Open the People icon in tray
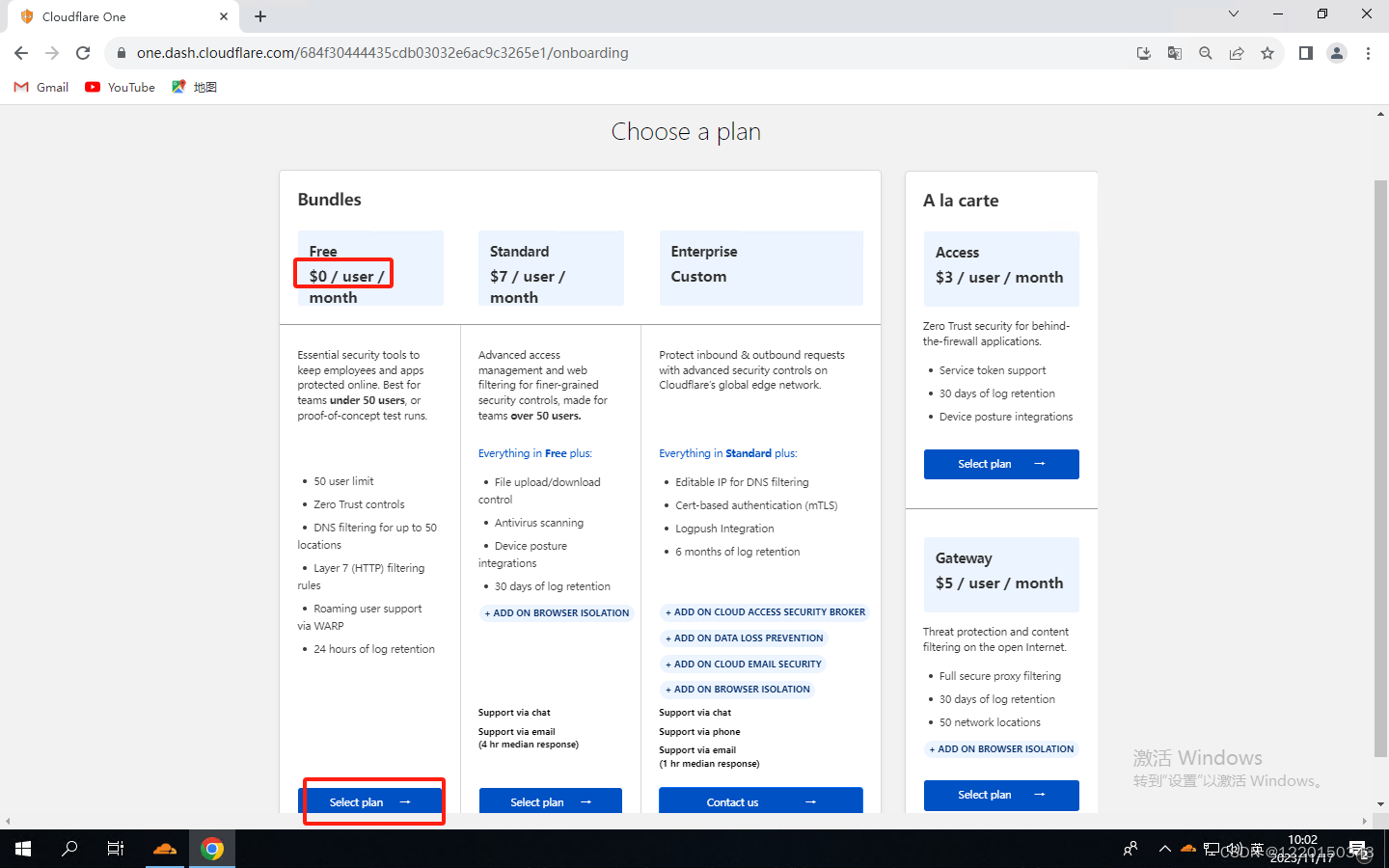Screen dimensions: 1389x868 click(x=1130, y=849)
